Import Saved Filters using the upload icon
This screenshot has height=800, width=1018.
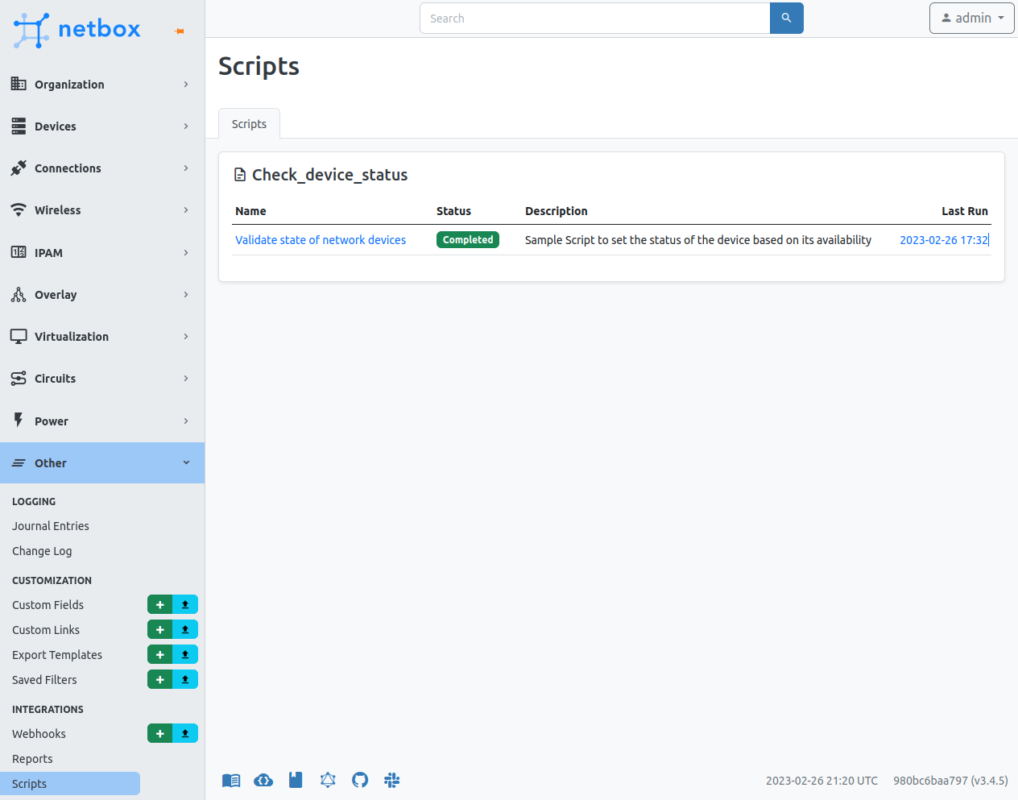[x=184, y=679]
